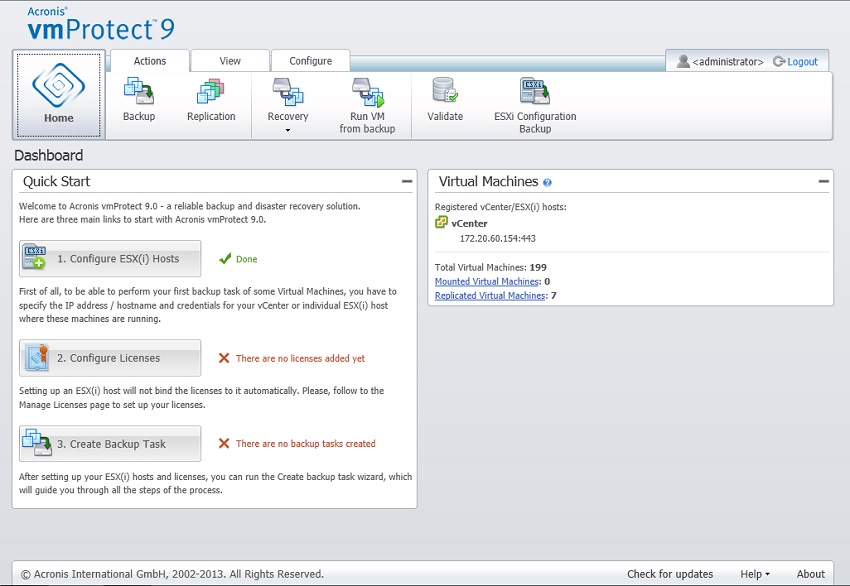Image resolution: width=850 pixels, height=586 pixels.
Task: Click the <administrator> username text
Action: [x=728, y=62]
